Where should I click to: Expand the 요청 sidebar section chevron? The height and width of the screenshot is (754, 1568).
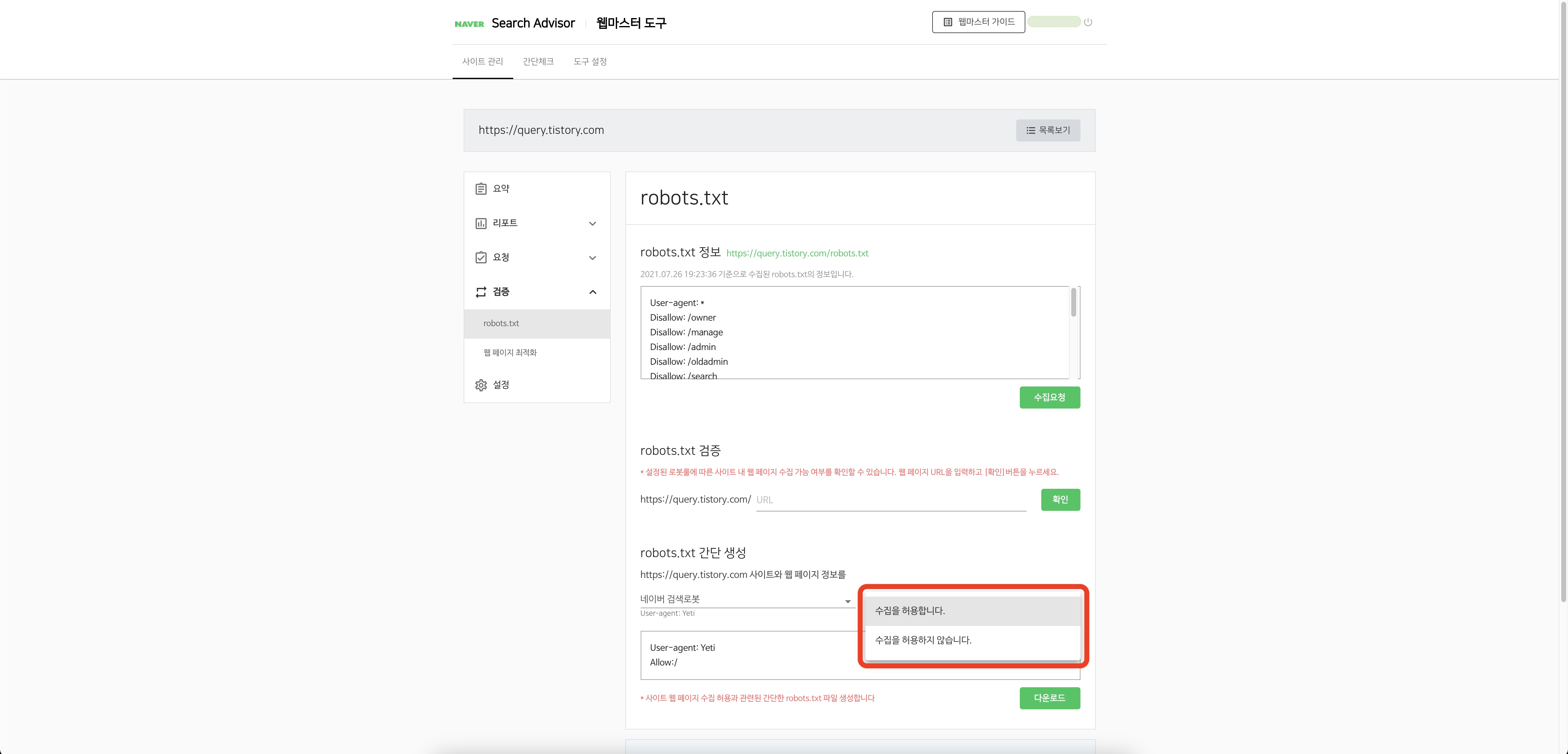[592, 258]
